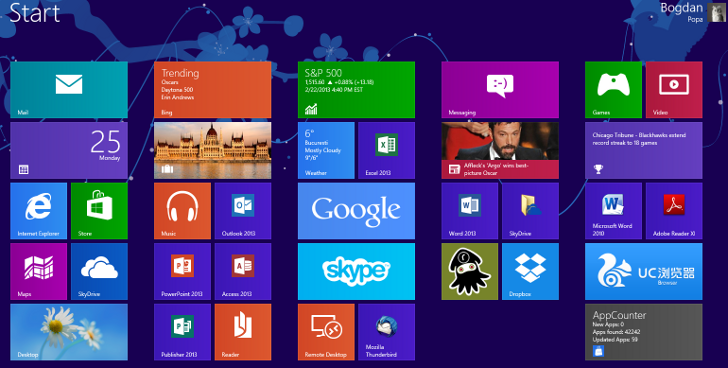Open the S&P 500 Finance tile
Viewport: 728px width, 368px height.
[x=357, y=90]
